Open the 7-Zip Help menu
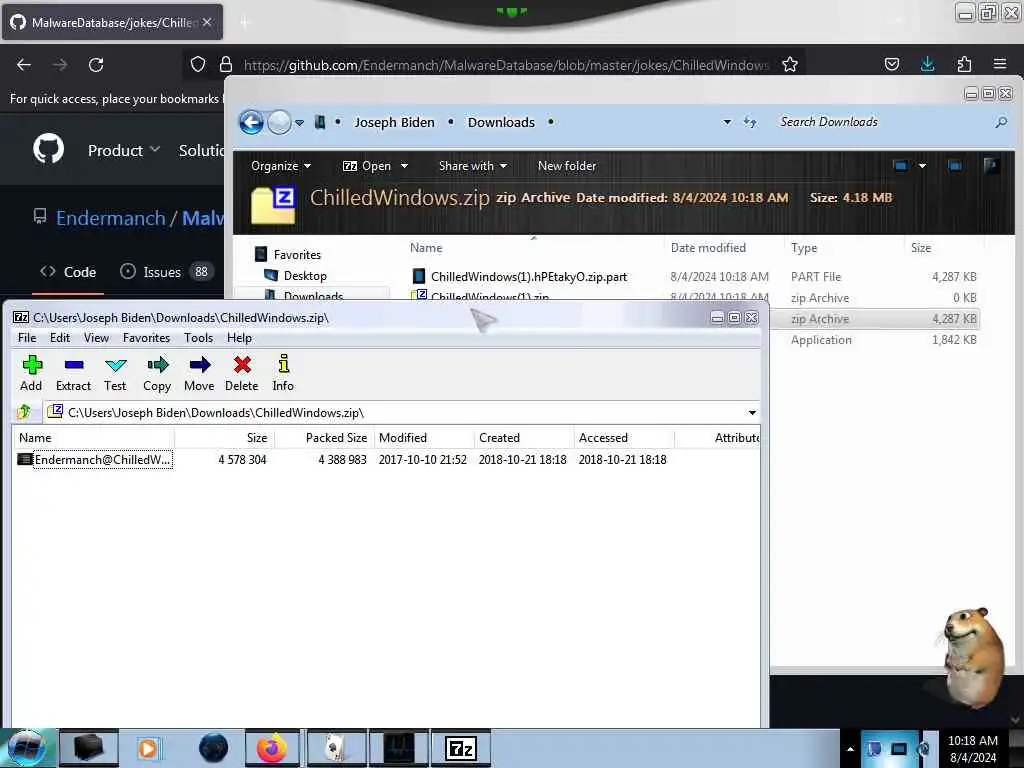The width and height of the screenshot is (1024, 768). (x=239, y=338)
